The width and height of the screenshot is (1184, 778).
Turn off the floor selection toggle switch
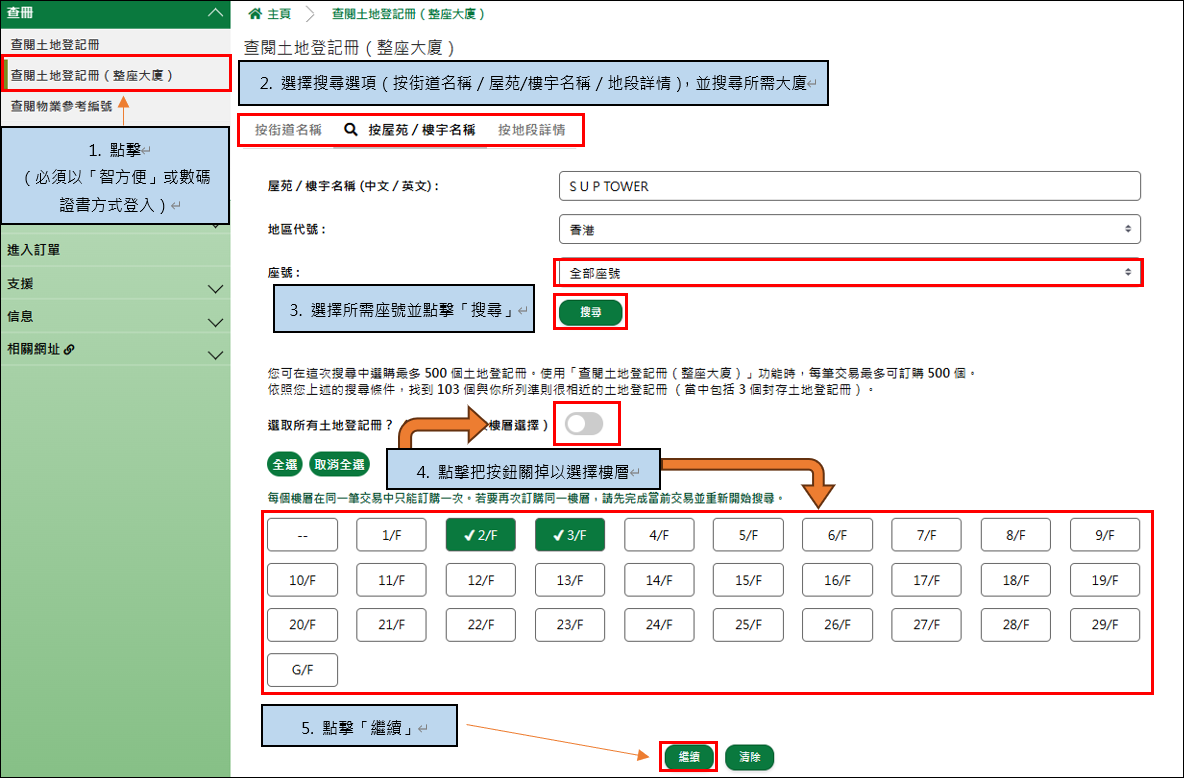587,423
